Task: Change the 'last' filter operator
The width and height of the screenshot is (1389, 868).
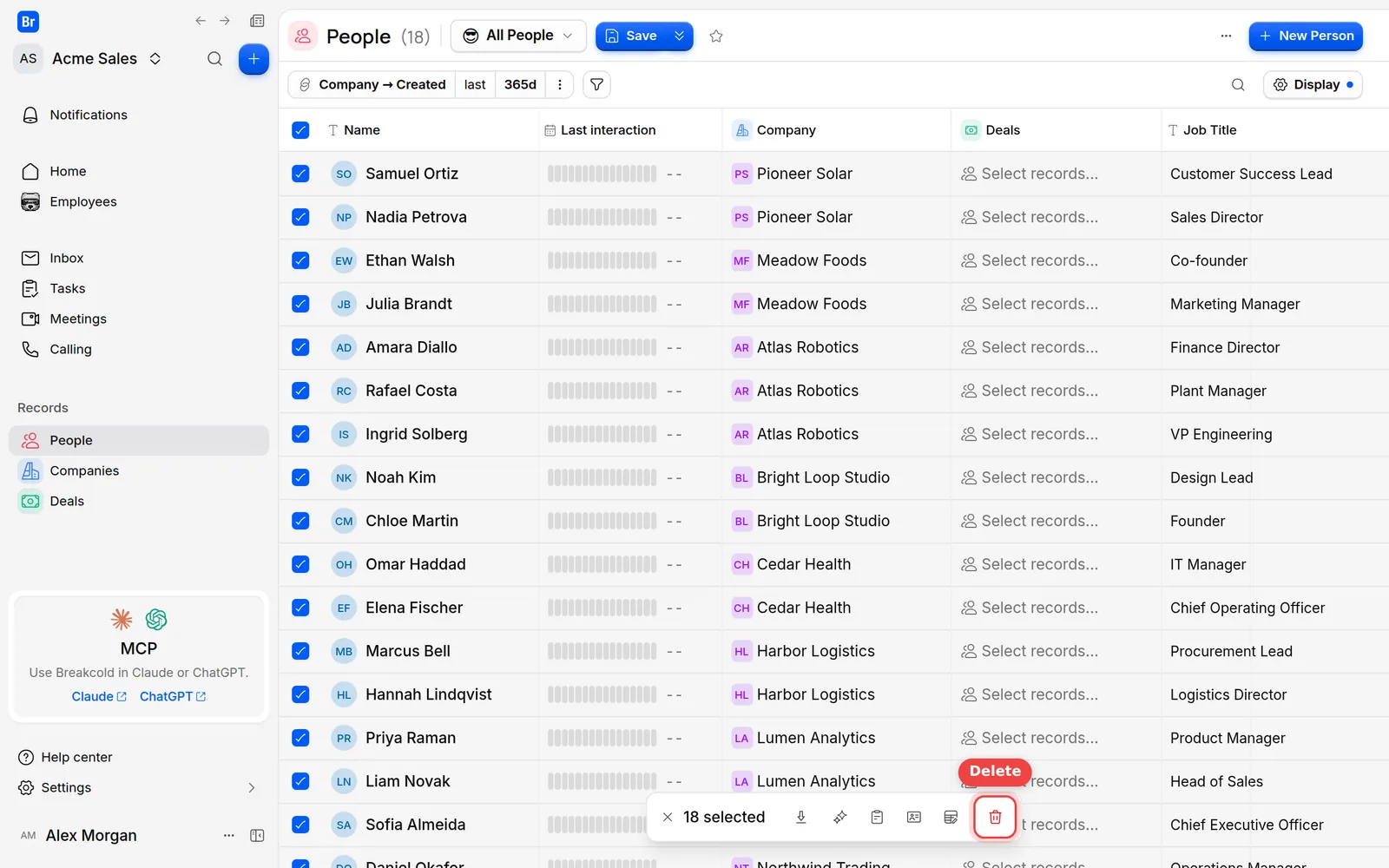Action: (475, 84)
